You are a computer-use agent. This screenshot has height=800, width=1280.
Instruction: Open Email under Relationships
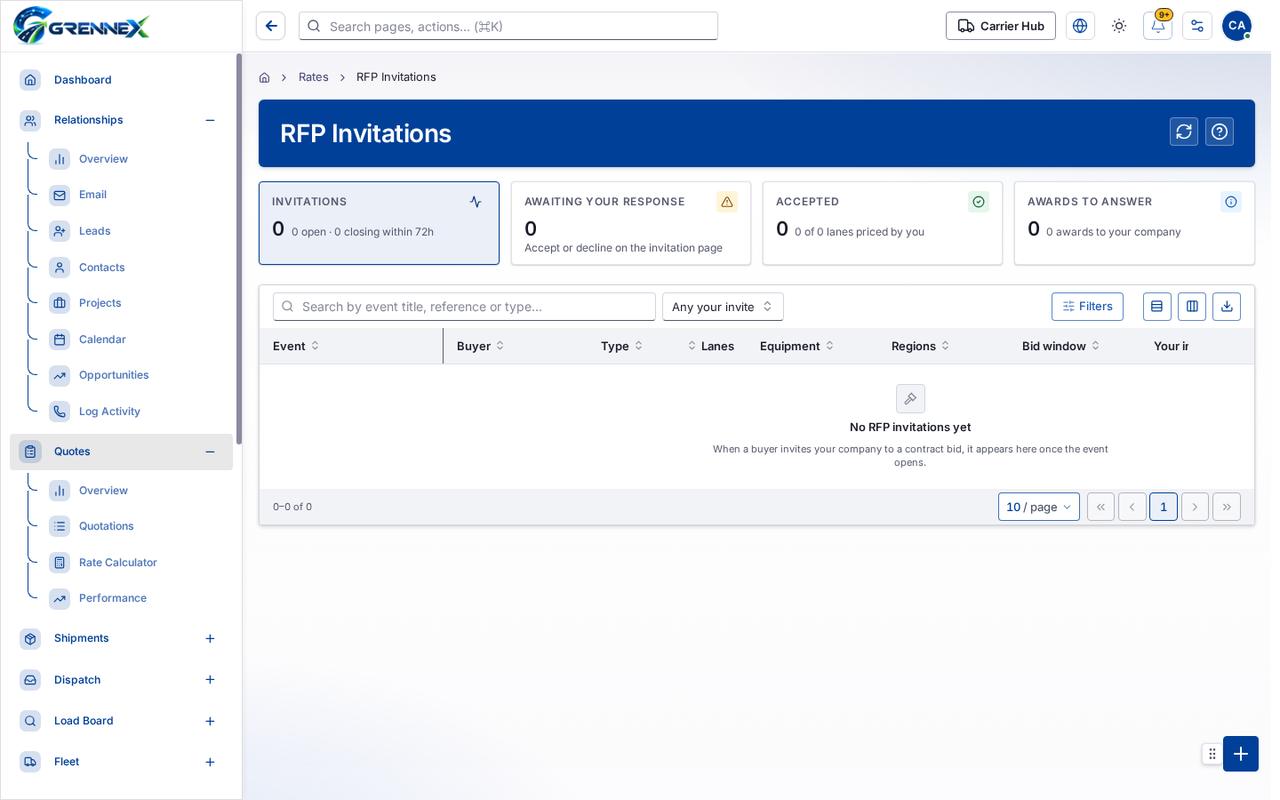93,195
